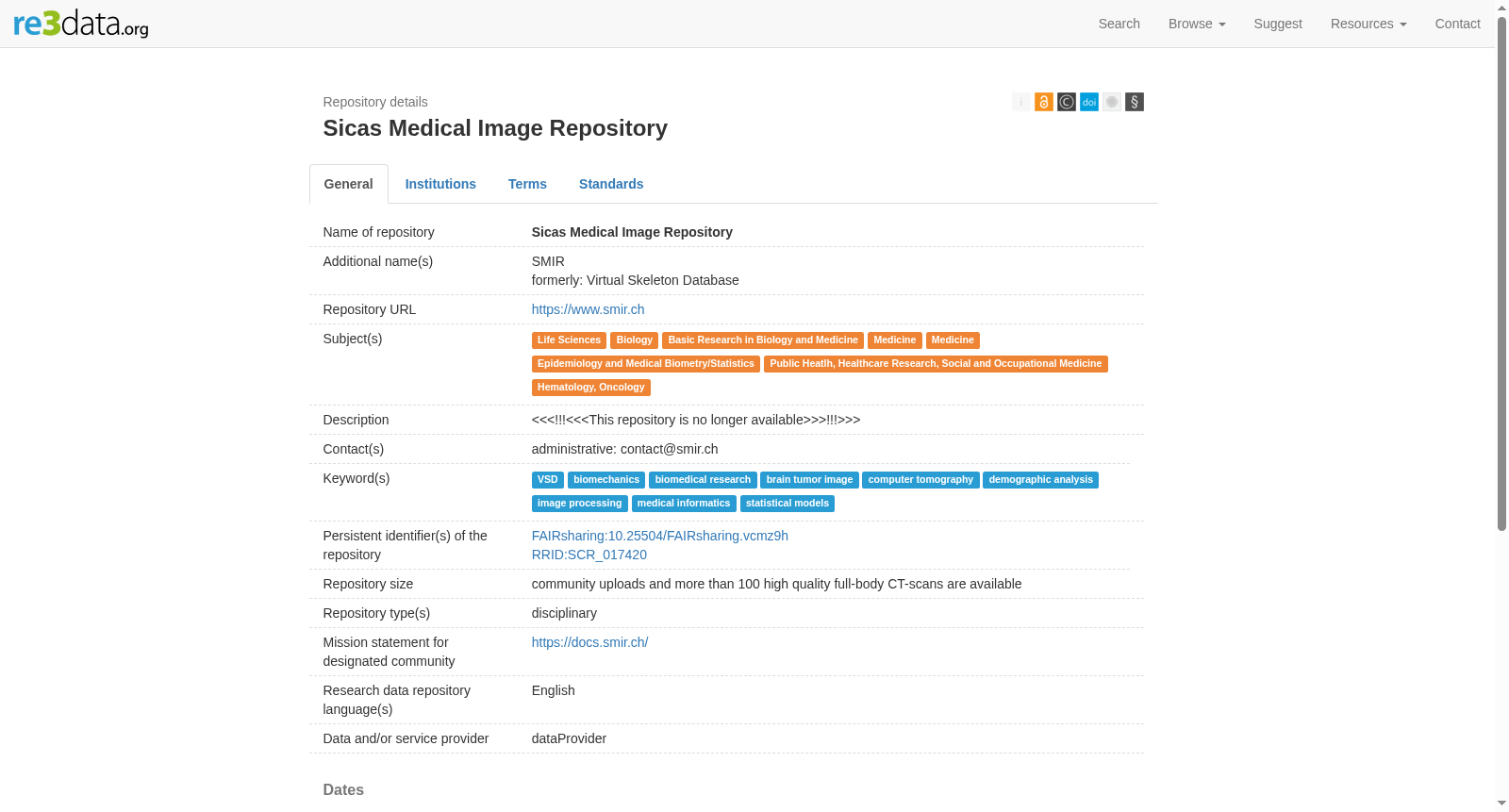Open the Suggest page
Viewport: 1509px width, 812px height.
coord(1278,24)
